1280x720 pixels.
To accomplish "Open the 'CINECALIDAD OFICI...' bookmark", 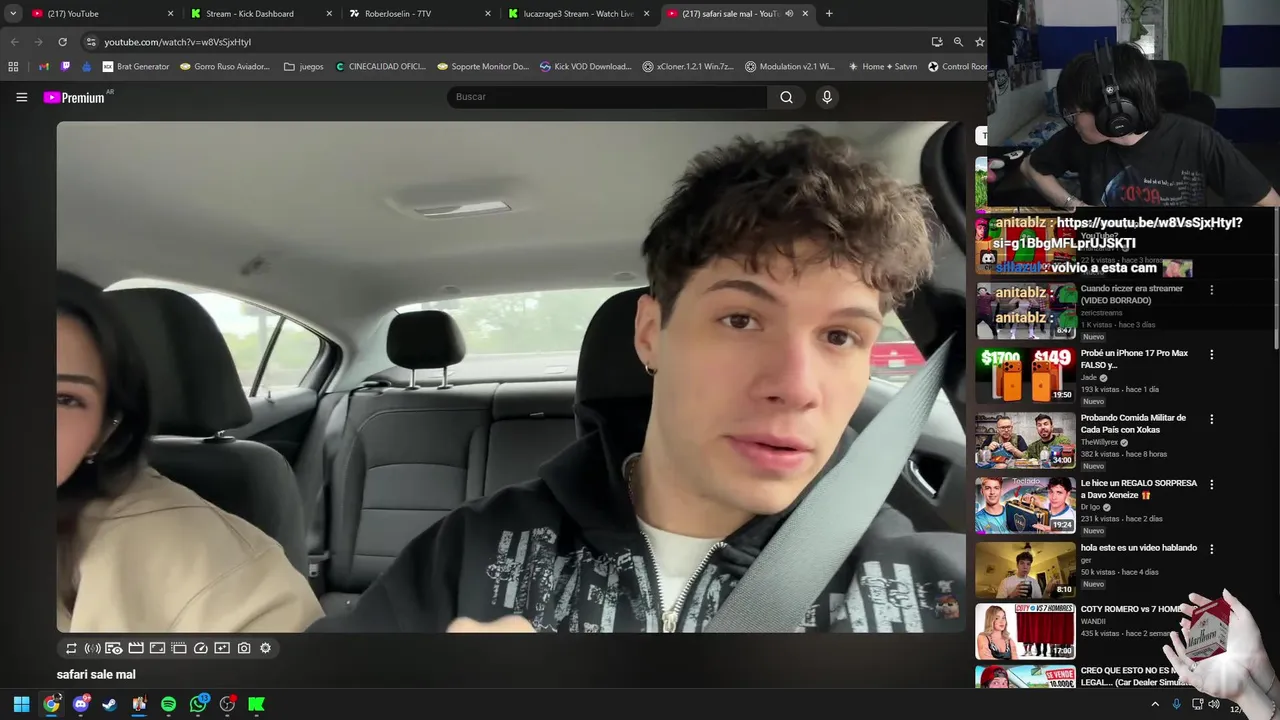I will point(381,67).
